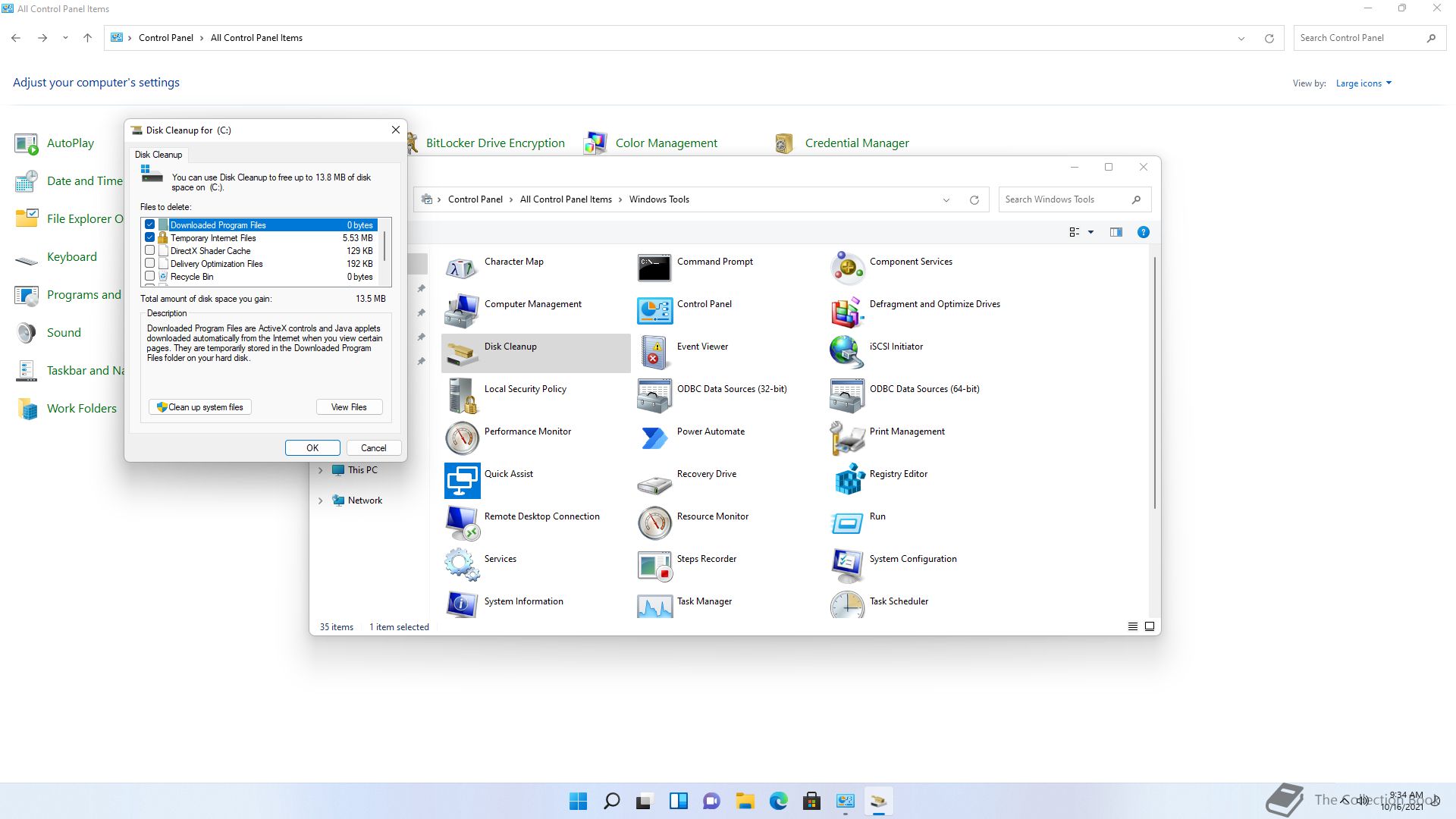
Task: Open Power Automate icon
Action: [x=654, y=438]
